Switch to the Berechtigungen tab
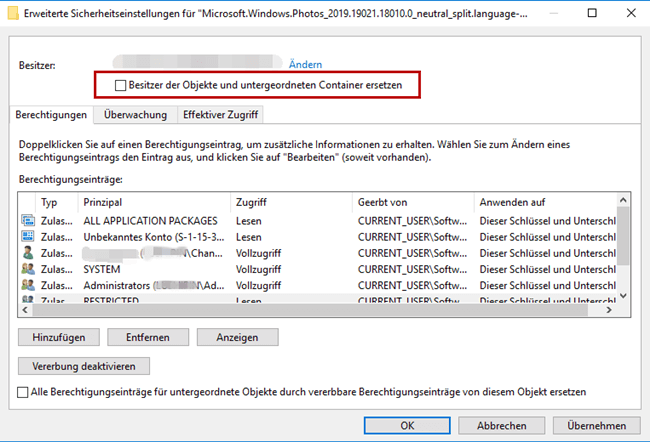The height and width of the screenshot is (442, 650). tap(51, 115)
